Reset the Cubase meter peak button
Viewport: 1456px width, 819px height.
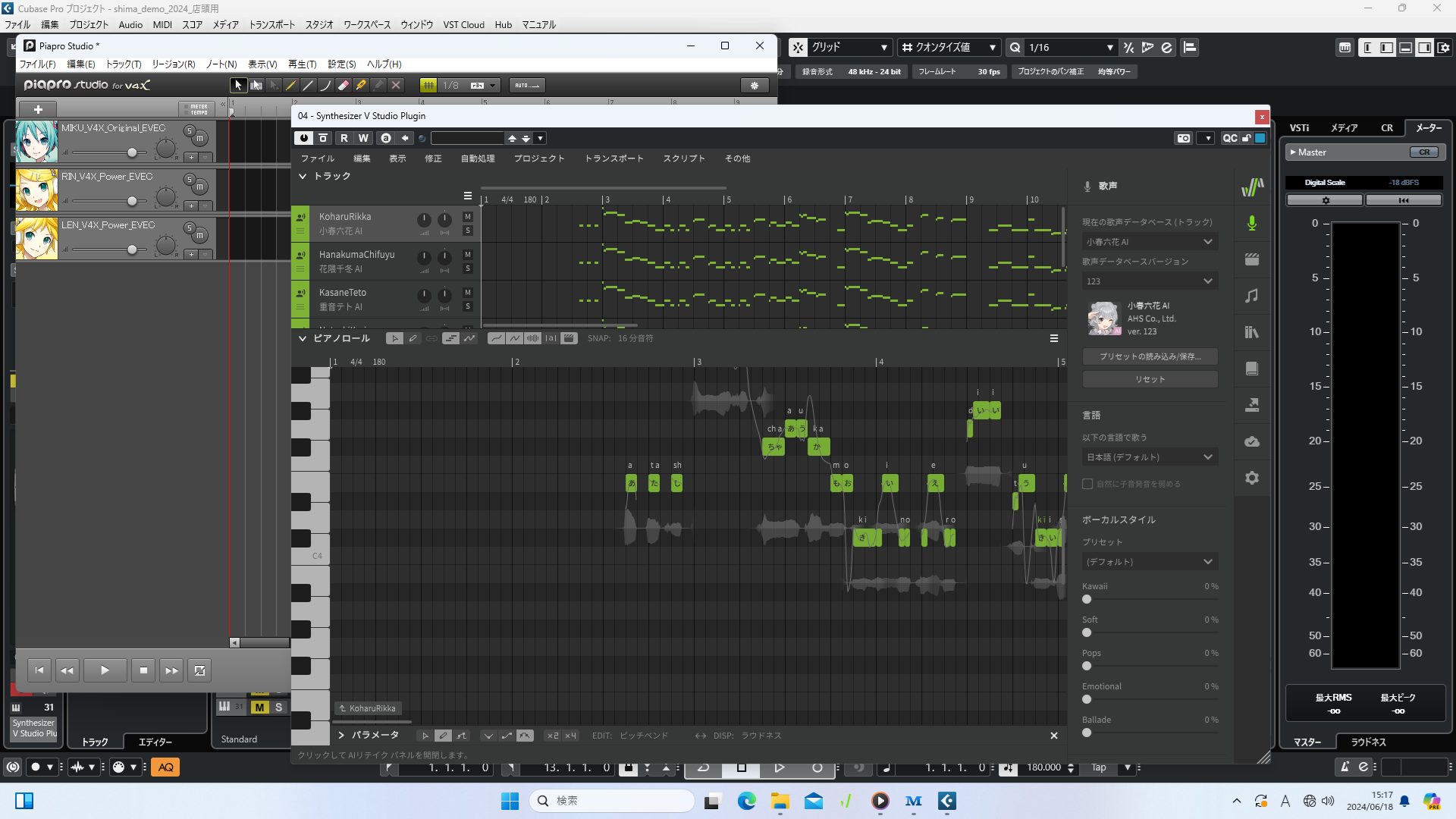coord(1403,200)
